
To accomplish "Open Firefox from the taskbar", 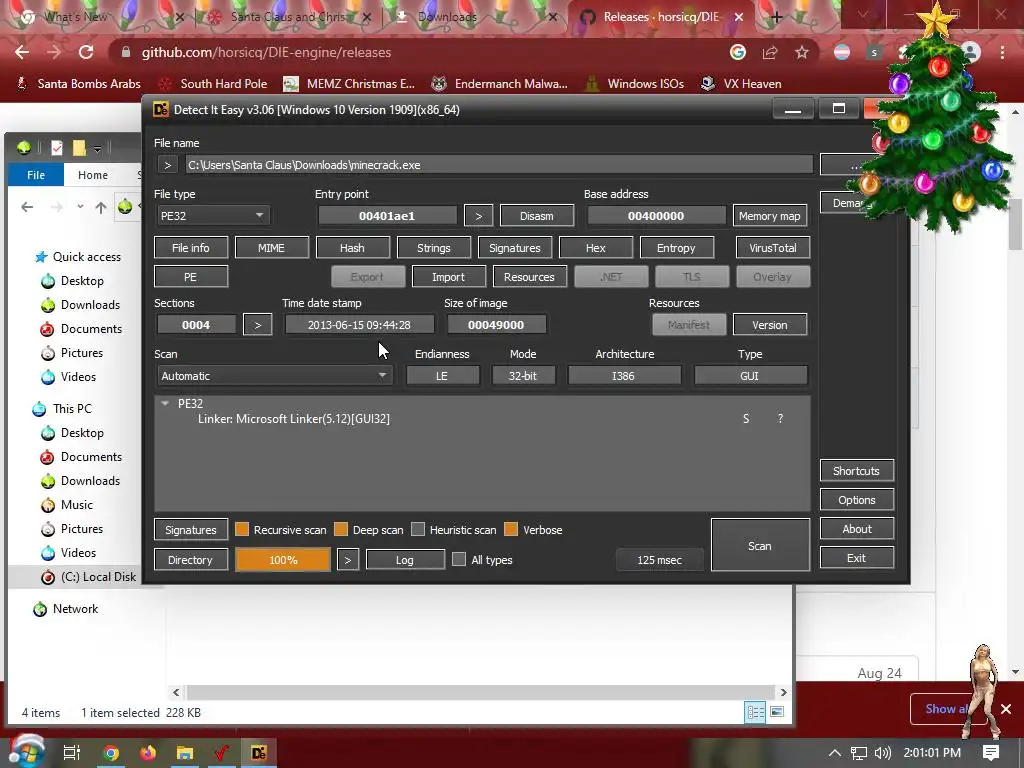I will [x=148, y=753].
